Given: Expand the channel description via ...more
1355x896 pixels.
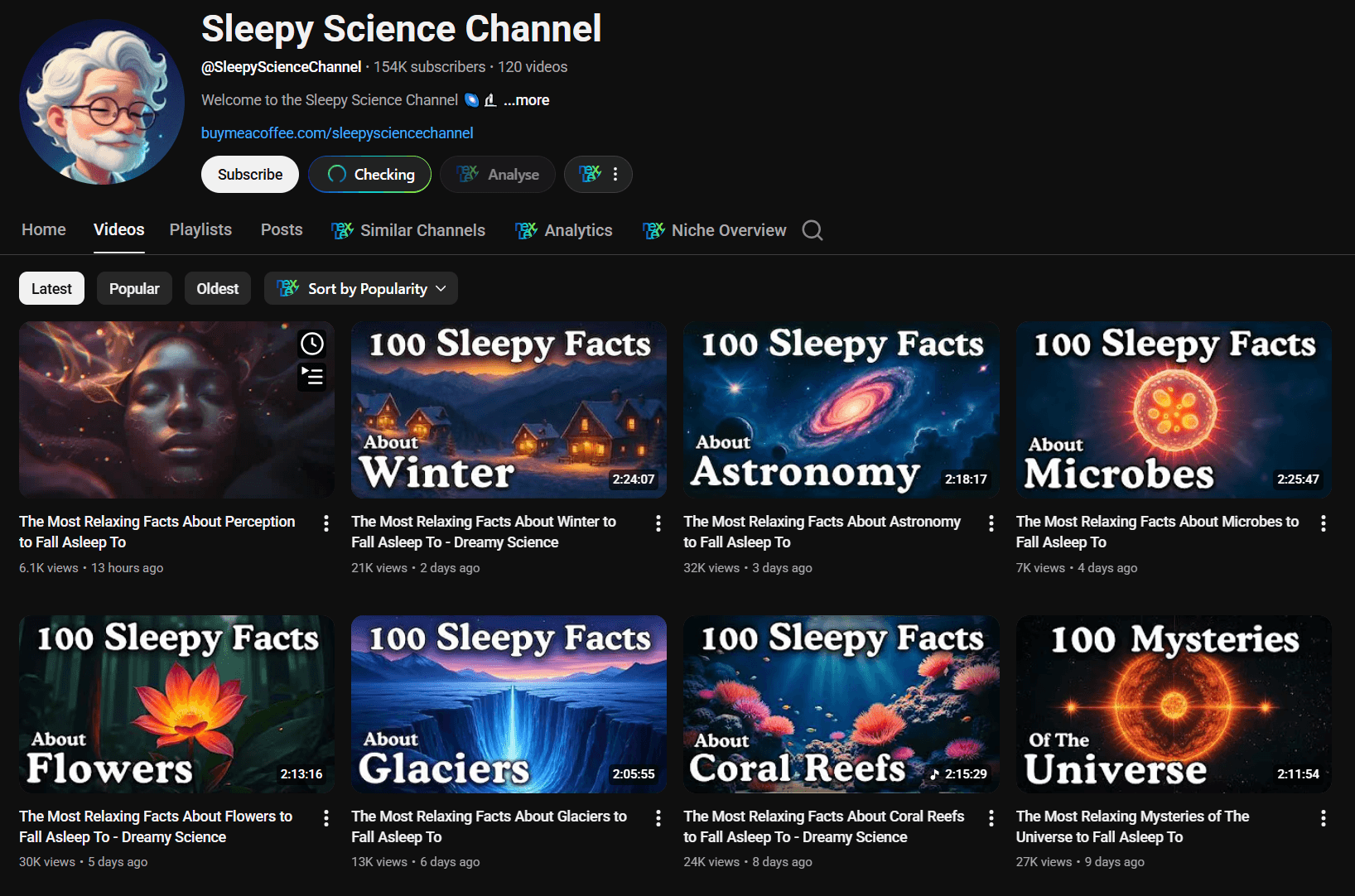Looking at the screenshot, I should pyautogui.click(x=526, y=99).
